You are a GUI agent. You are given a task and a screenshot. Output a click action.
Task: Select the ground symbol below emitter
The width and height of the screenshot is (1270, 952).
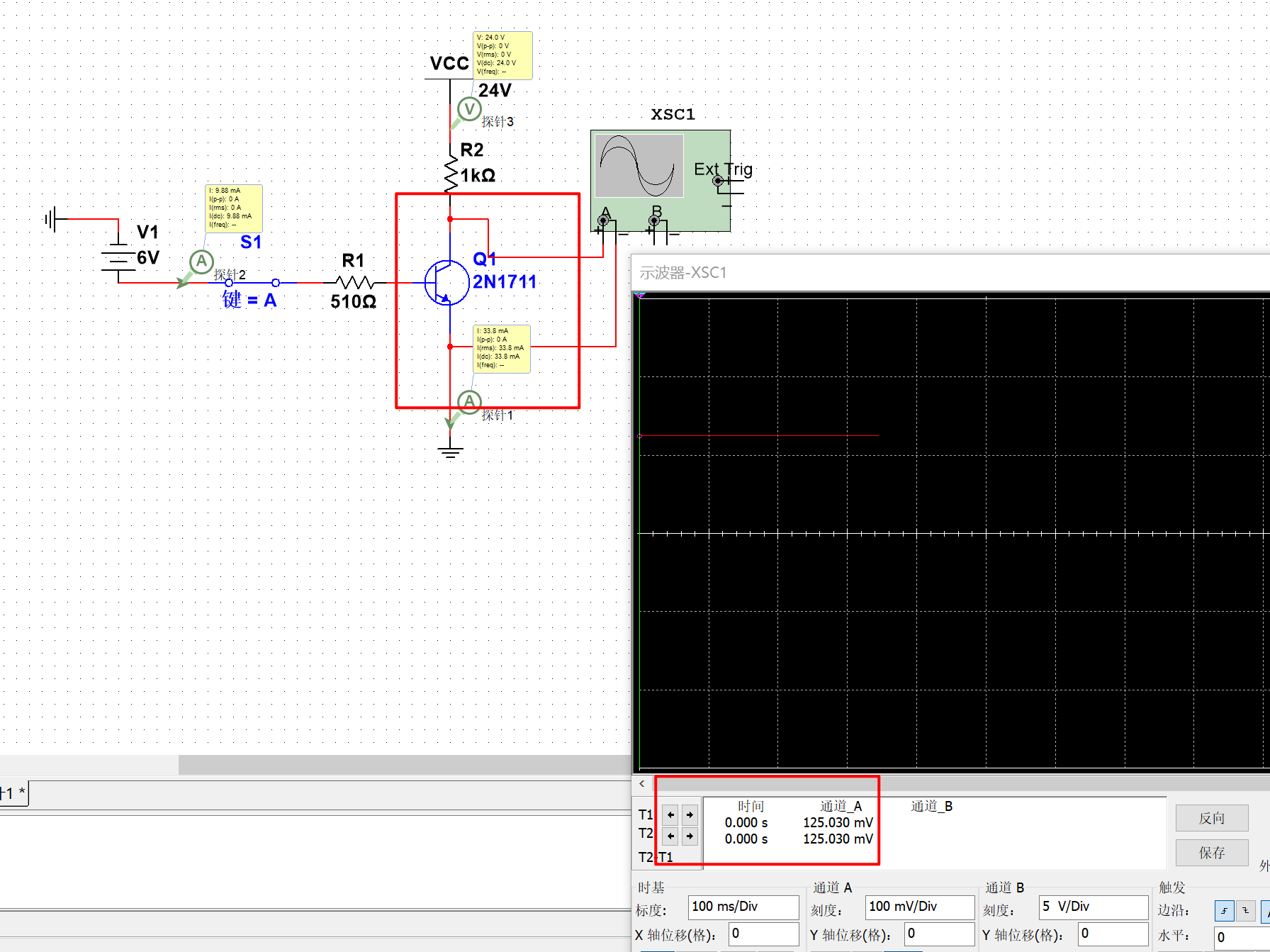click(x=450, y=452)
